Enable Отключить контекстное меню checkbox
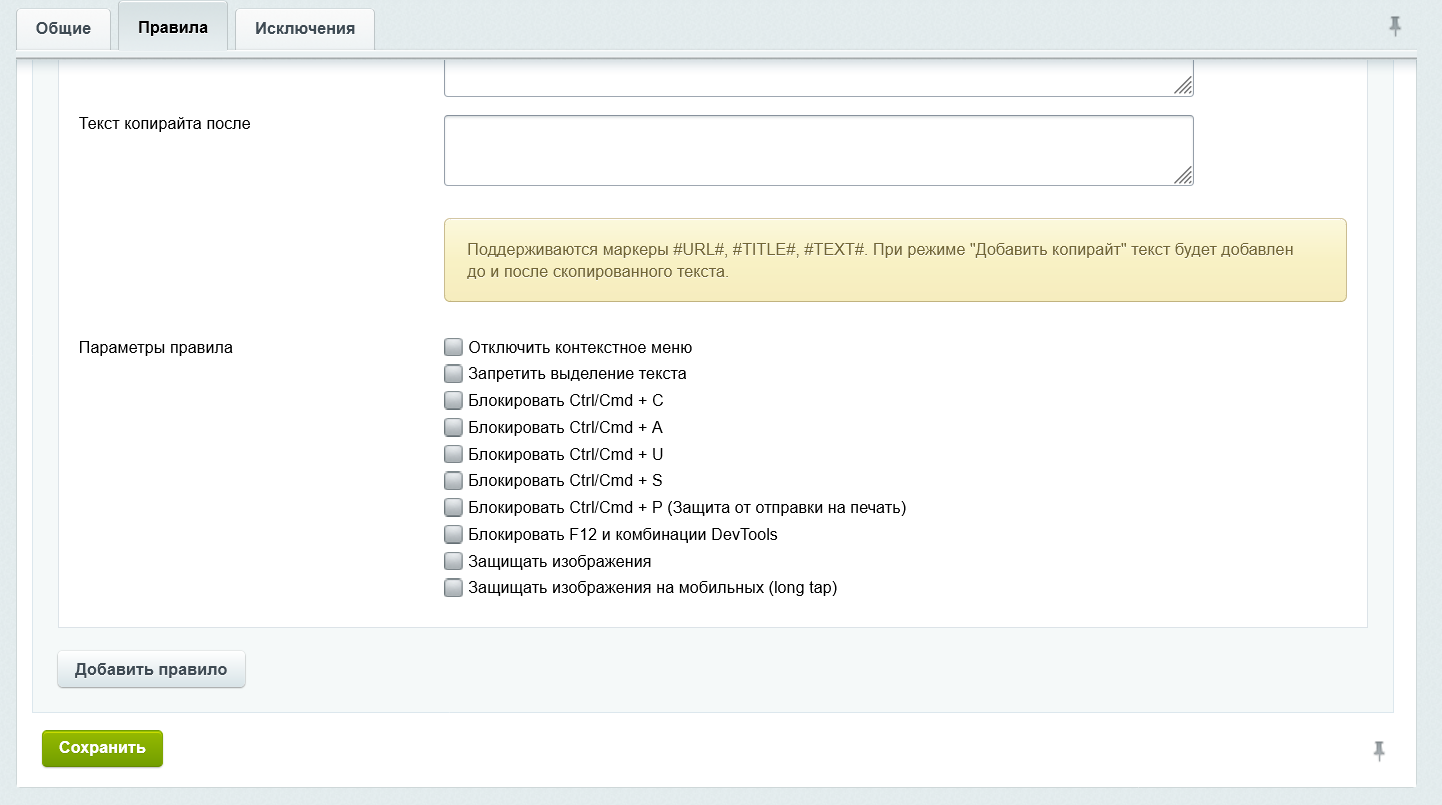The height and width of the screenshot is (805, 1442). (x=454, y=348)
